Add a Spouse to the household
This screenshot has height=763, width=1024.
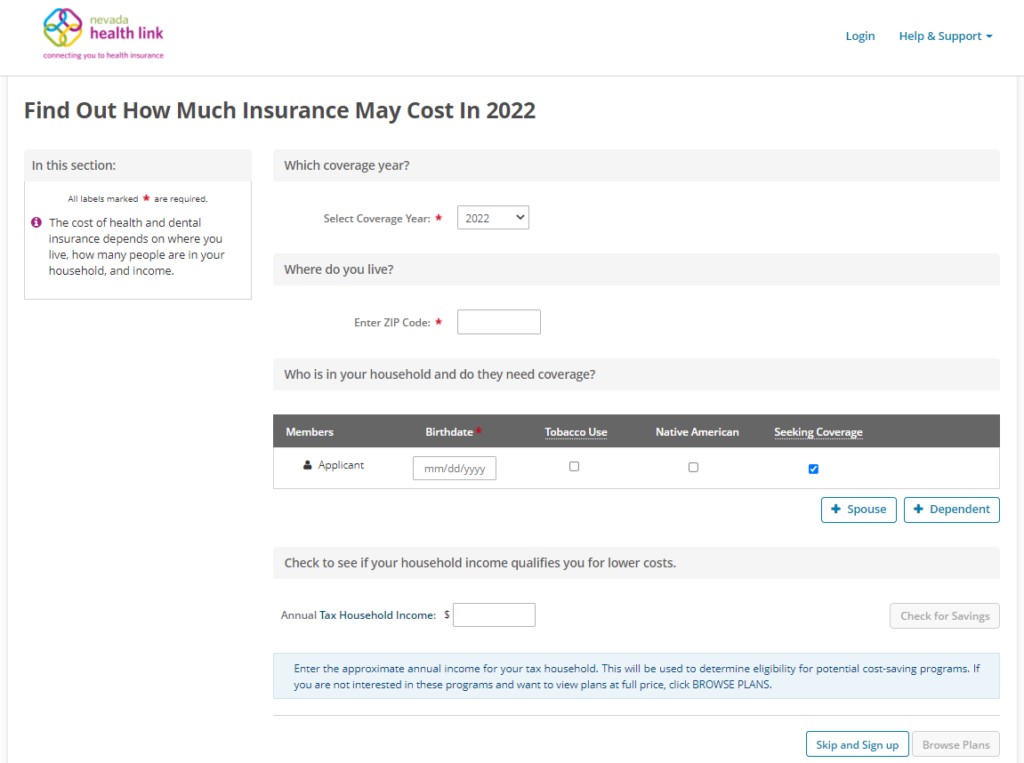[858, 510]
